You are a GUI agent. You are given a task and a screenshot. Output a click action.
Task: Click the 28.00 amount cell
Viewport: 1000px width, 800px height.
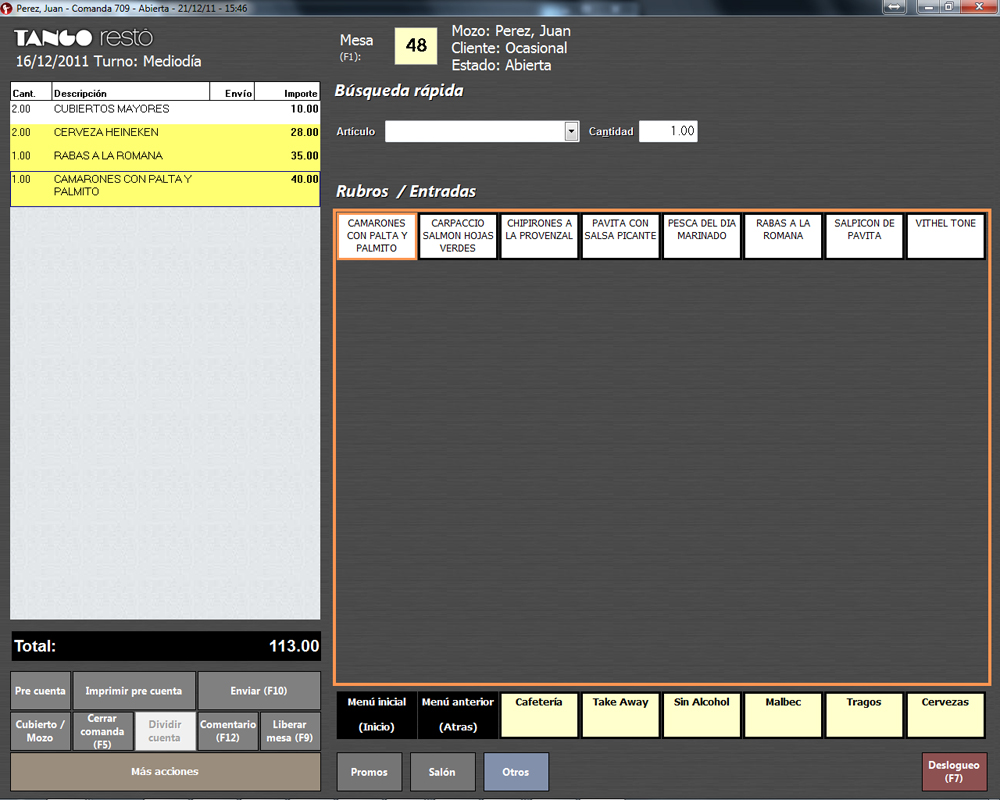pyautogui.click(x=304, y=133)
